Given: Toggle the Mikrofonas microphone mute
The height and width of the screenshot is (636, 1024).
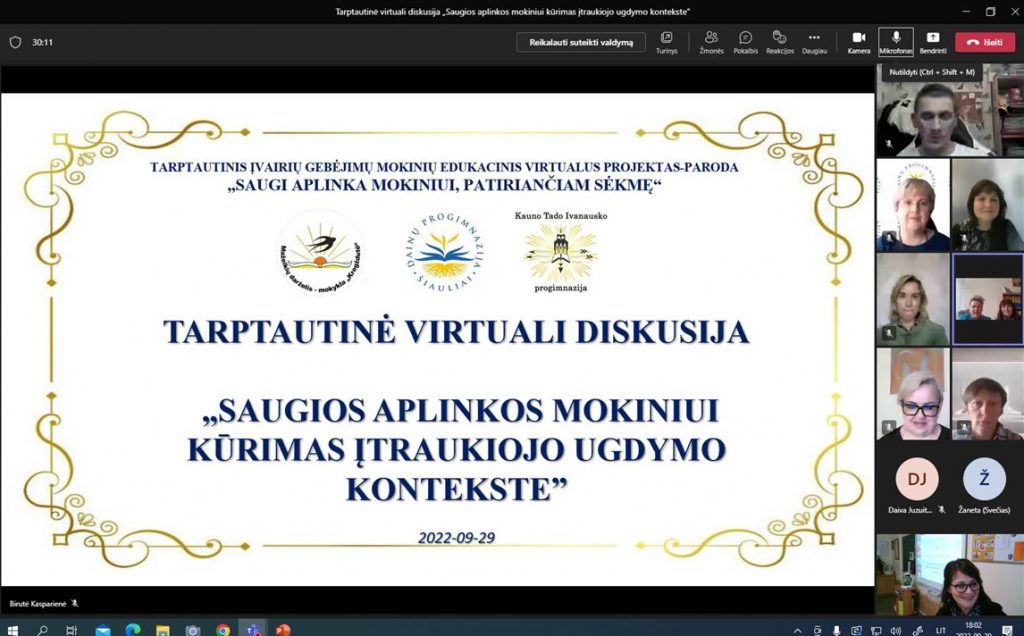Looking at the screenshot, I should [895, 42].
